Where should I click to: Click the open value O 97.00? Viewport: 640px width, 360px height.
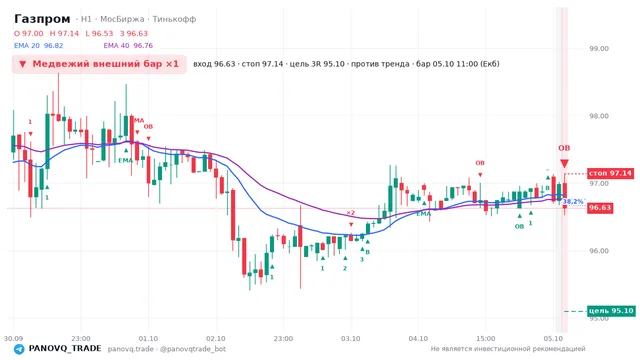point(29,33)
